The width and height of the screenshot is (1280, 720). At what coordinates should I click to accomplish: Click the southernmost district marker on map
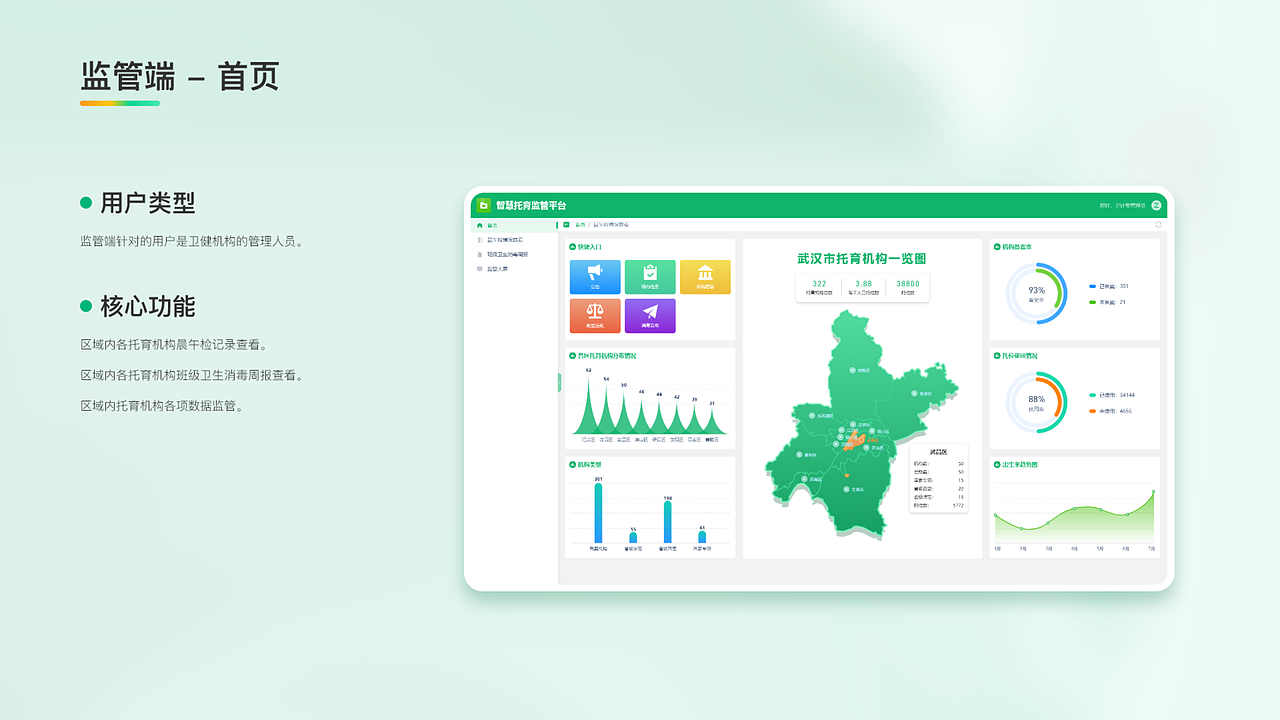(846, 489)
